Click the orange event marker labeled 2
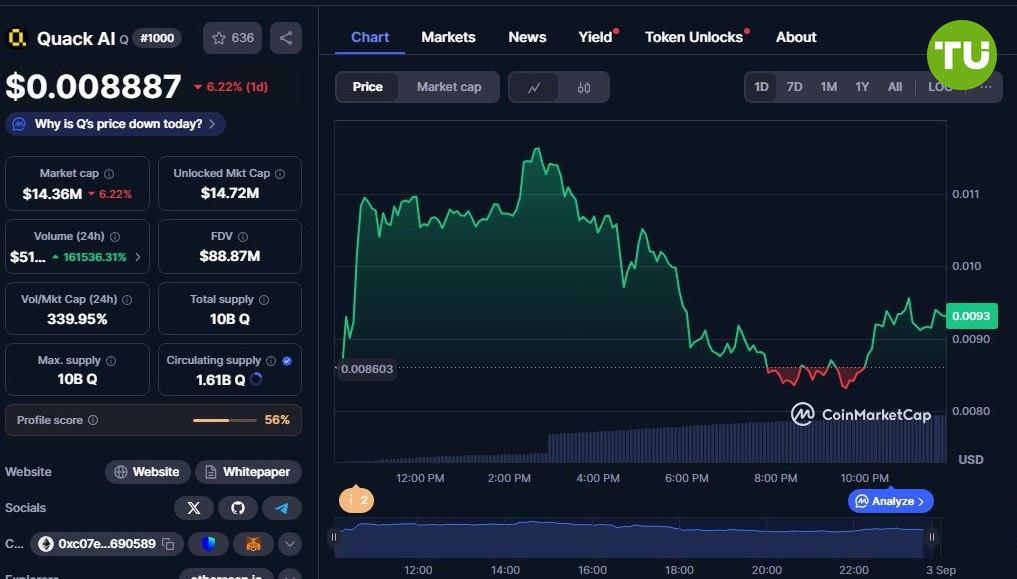This screenshot has width=1017, height=579. (356, 499)
